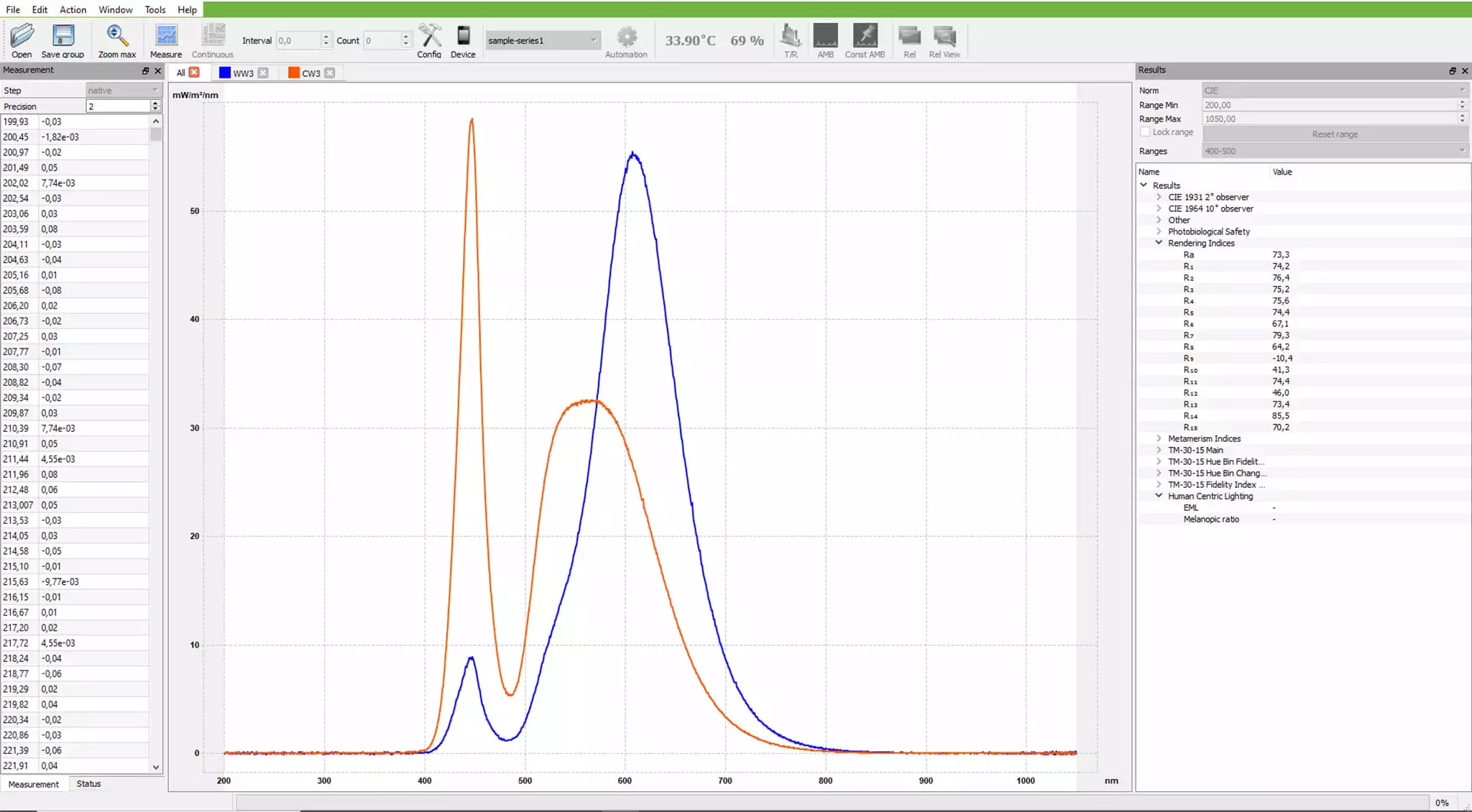Viewport: 1472px width, 812px height.
Task: Click the blue WW3 color swatch
Action: click(225, 73)
